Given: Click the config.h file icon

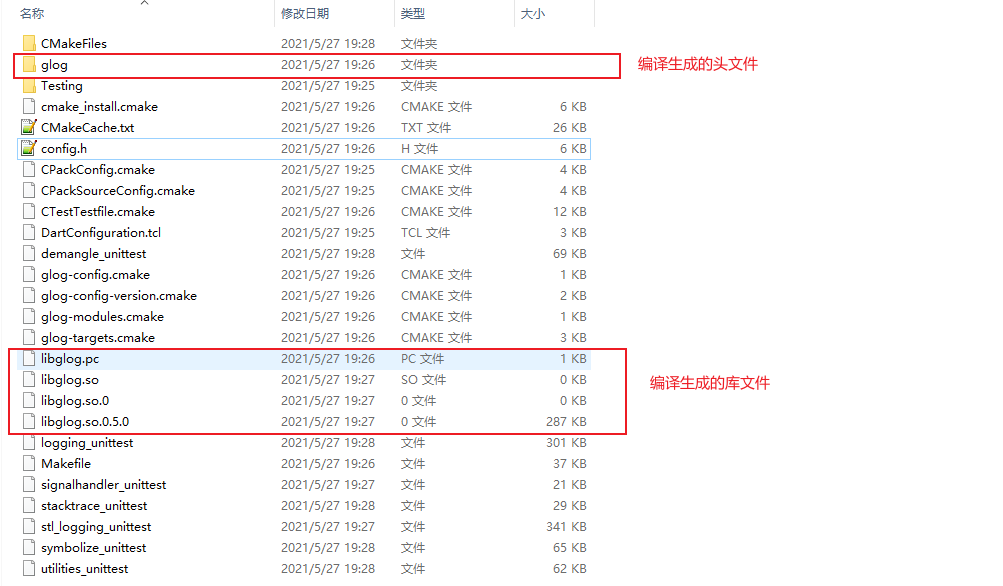Looking at the screenshot, I should pos(27,148).
